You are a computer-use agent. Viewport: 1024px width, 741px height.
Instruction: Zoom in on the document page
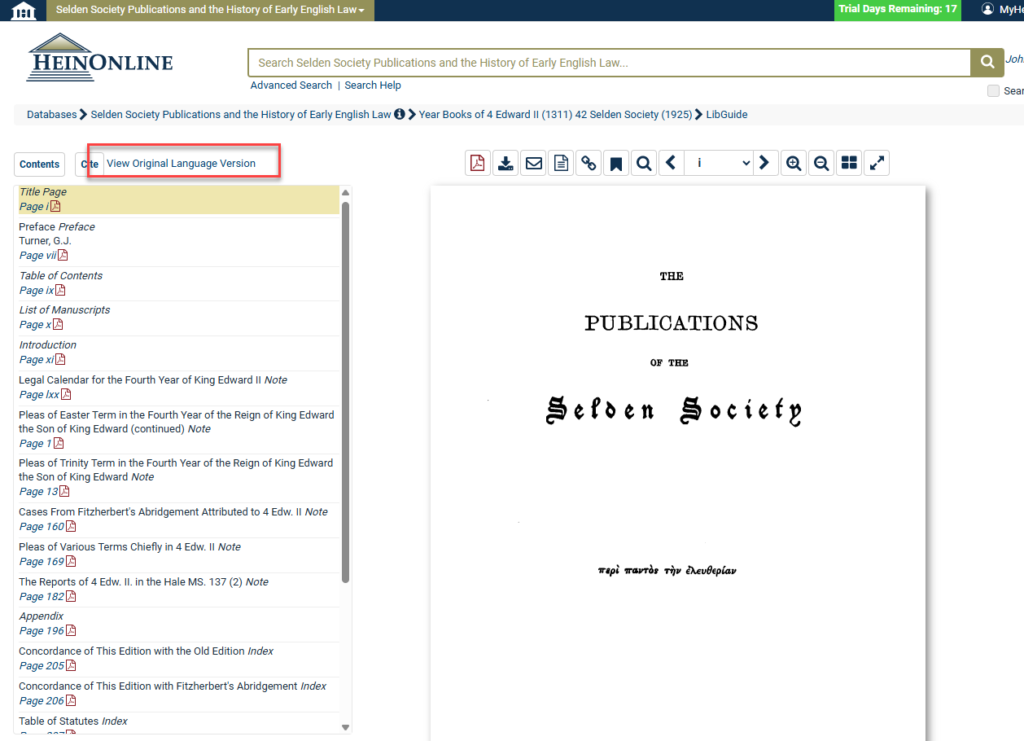pyautogui.click(x=793, y=163)
